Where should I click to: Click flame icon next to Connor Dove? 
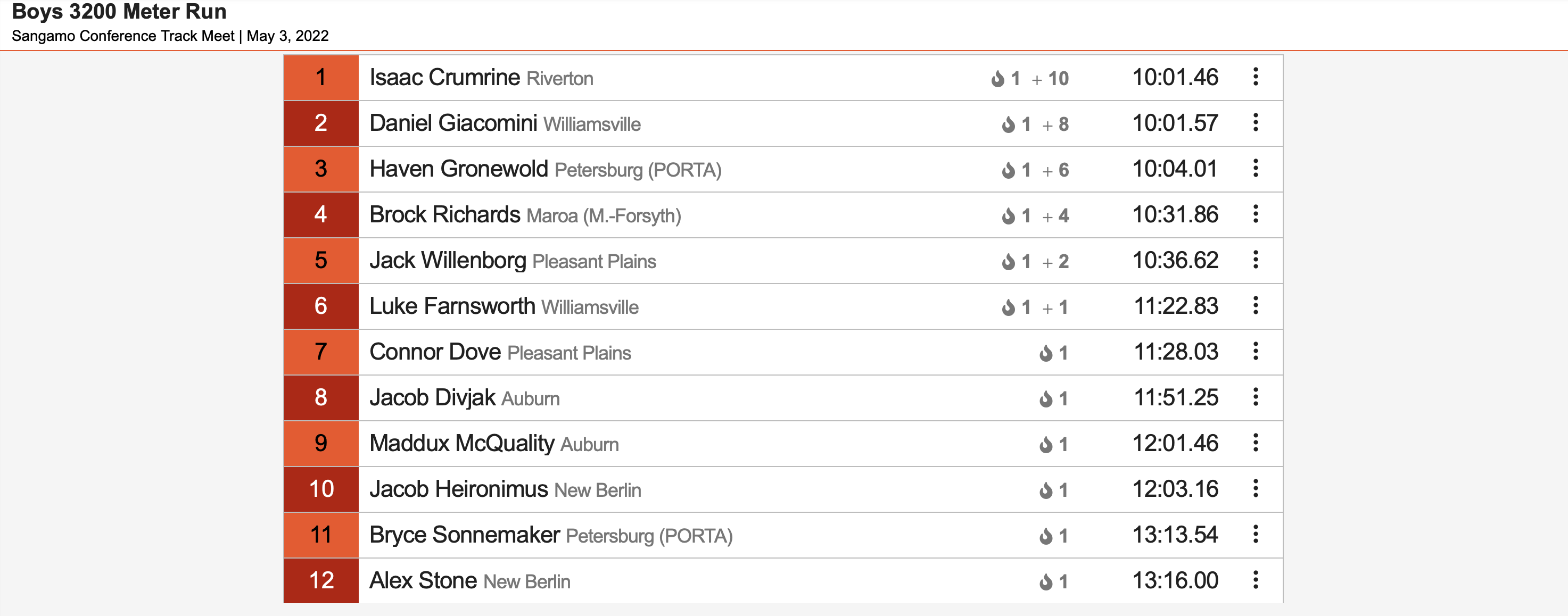coord(1046,353)
